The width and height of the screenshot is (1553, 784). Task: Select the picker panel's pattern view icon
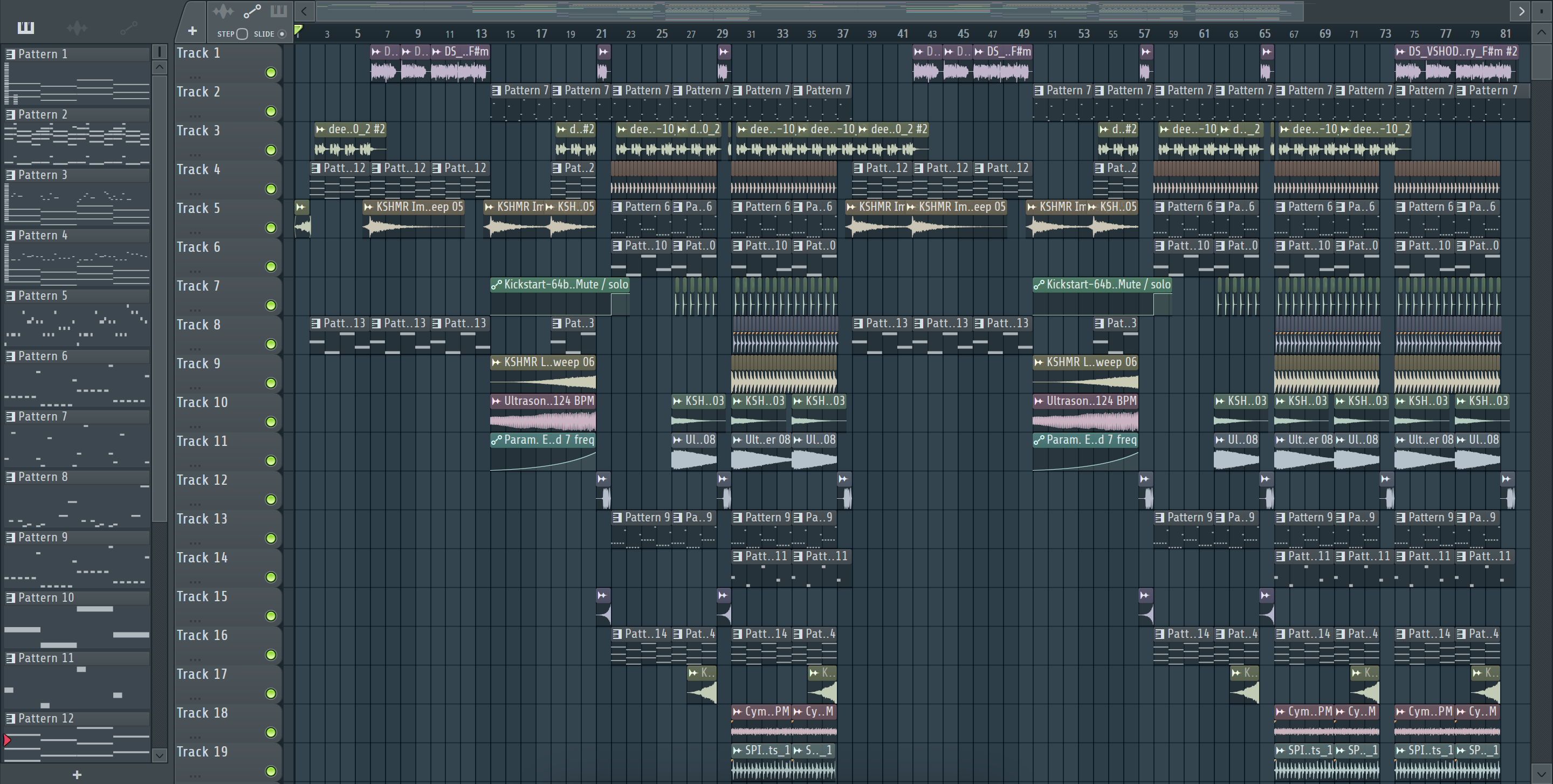coord(25,27)
